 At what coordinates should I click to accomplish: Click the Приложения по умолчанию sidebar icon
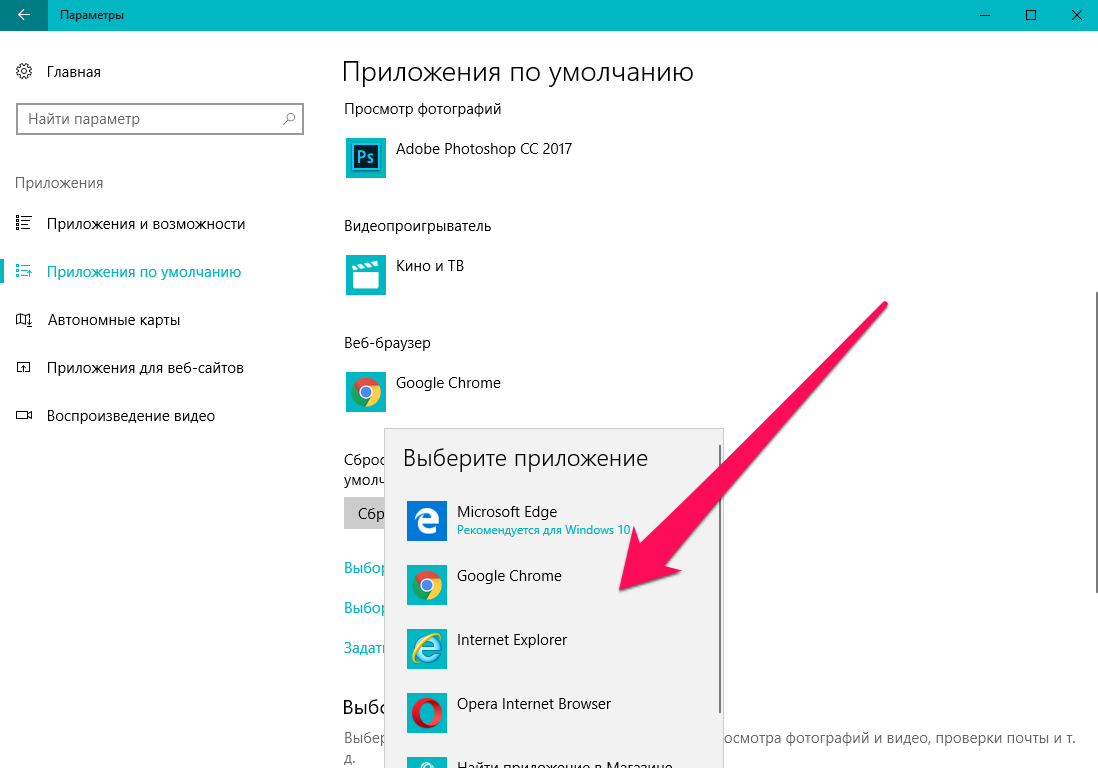(x=24, y=271)
